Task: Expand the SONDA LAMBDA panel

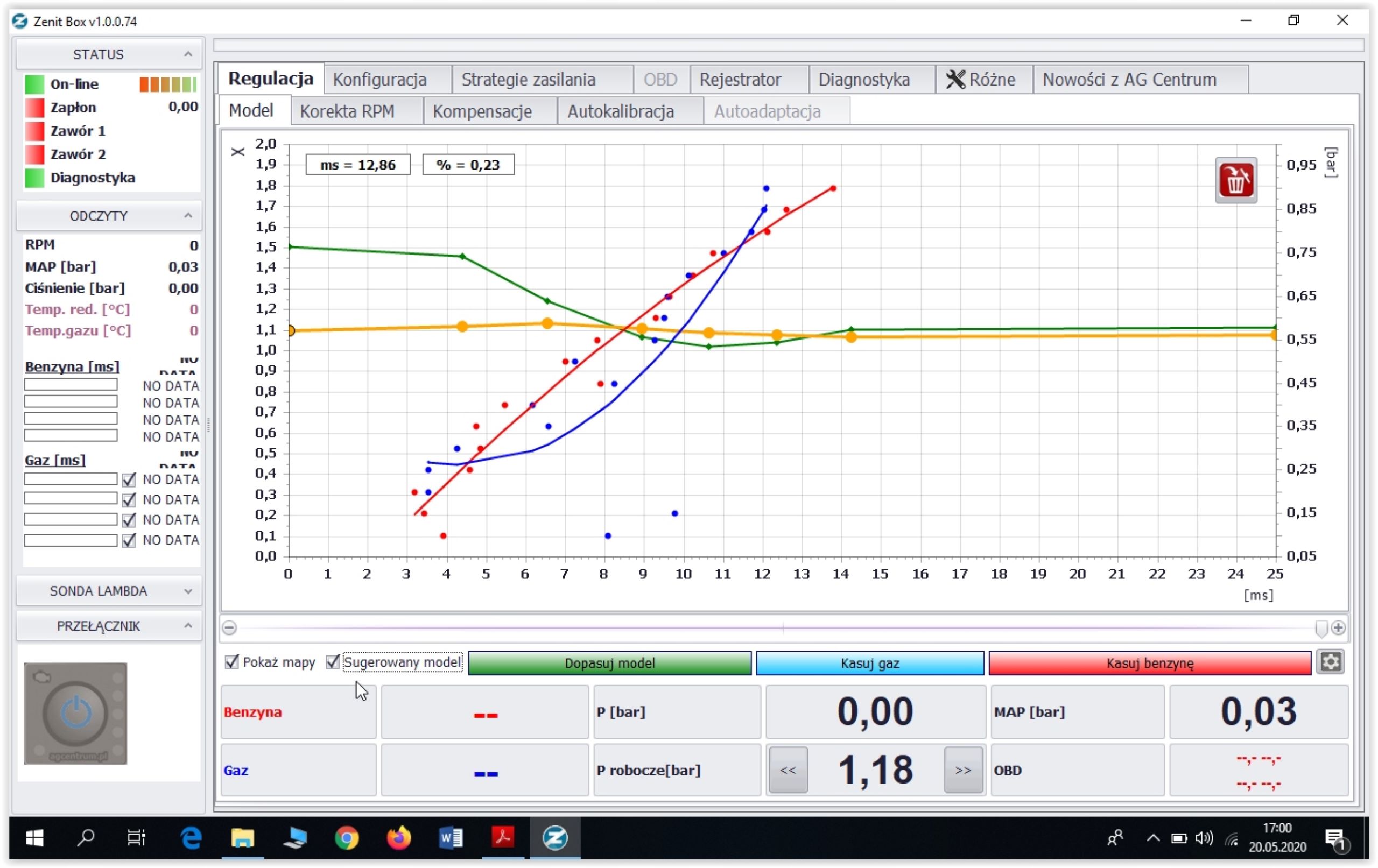Action: click(x=188, y=591)
